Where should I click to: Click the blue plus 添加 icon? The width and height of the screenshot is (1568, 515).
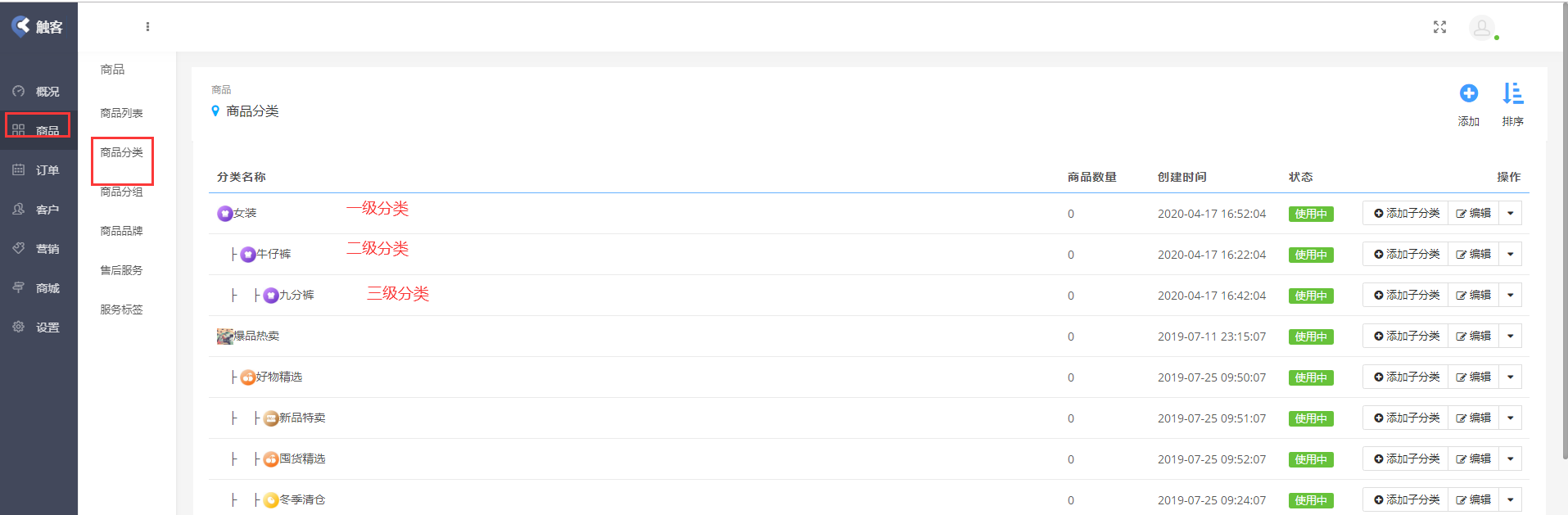pyautogui.click(x=1468, y=93)
